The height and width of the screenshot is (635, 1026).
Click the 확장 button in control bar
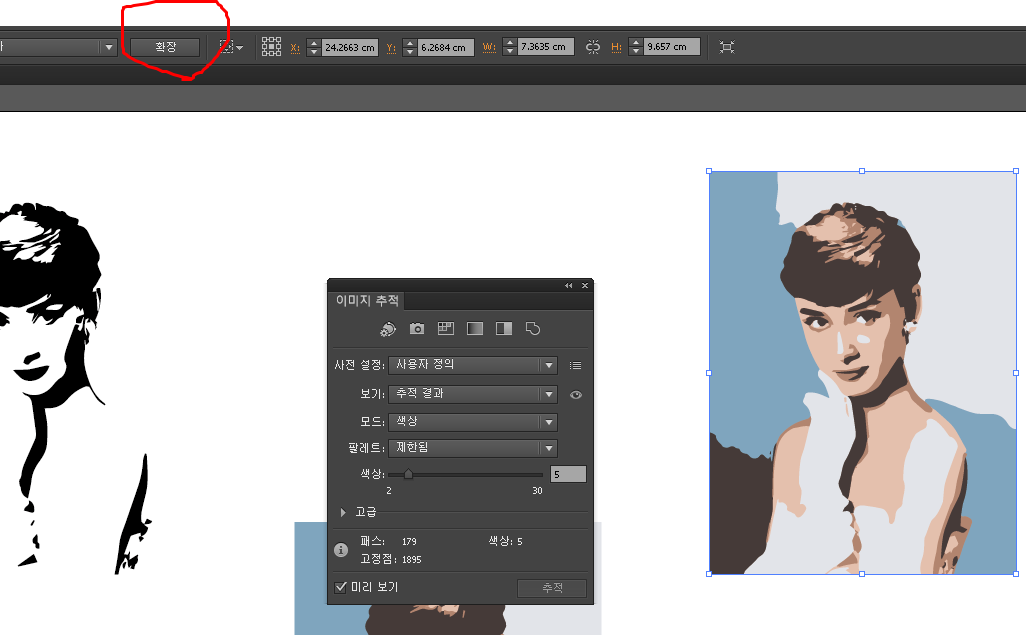pyautogui.click(x=165, y=47)
